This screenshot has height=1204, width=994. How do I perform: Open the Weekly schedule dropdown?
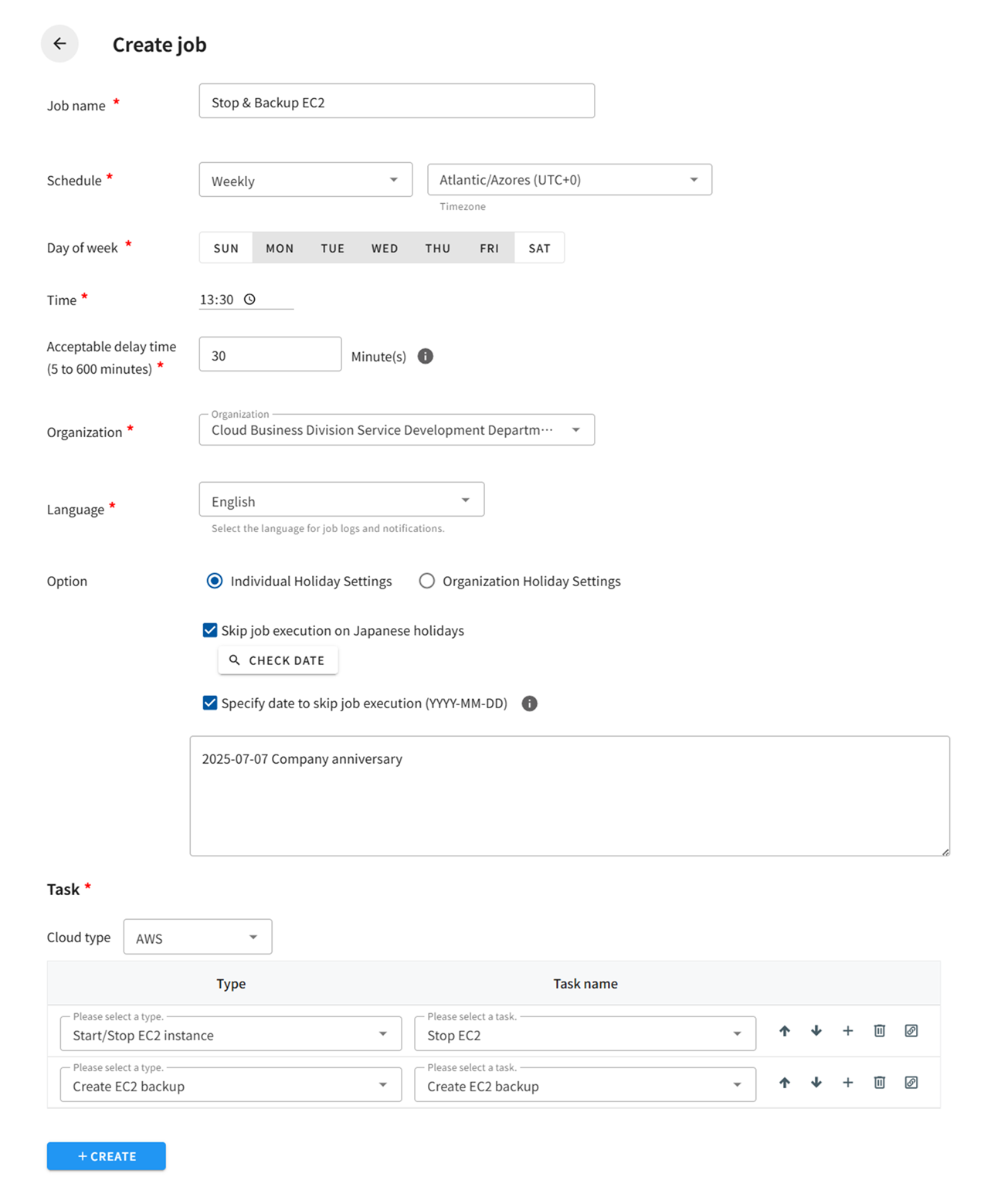point(306,180)
